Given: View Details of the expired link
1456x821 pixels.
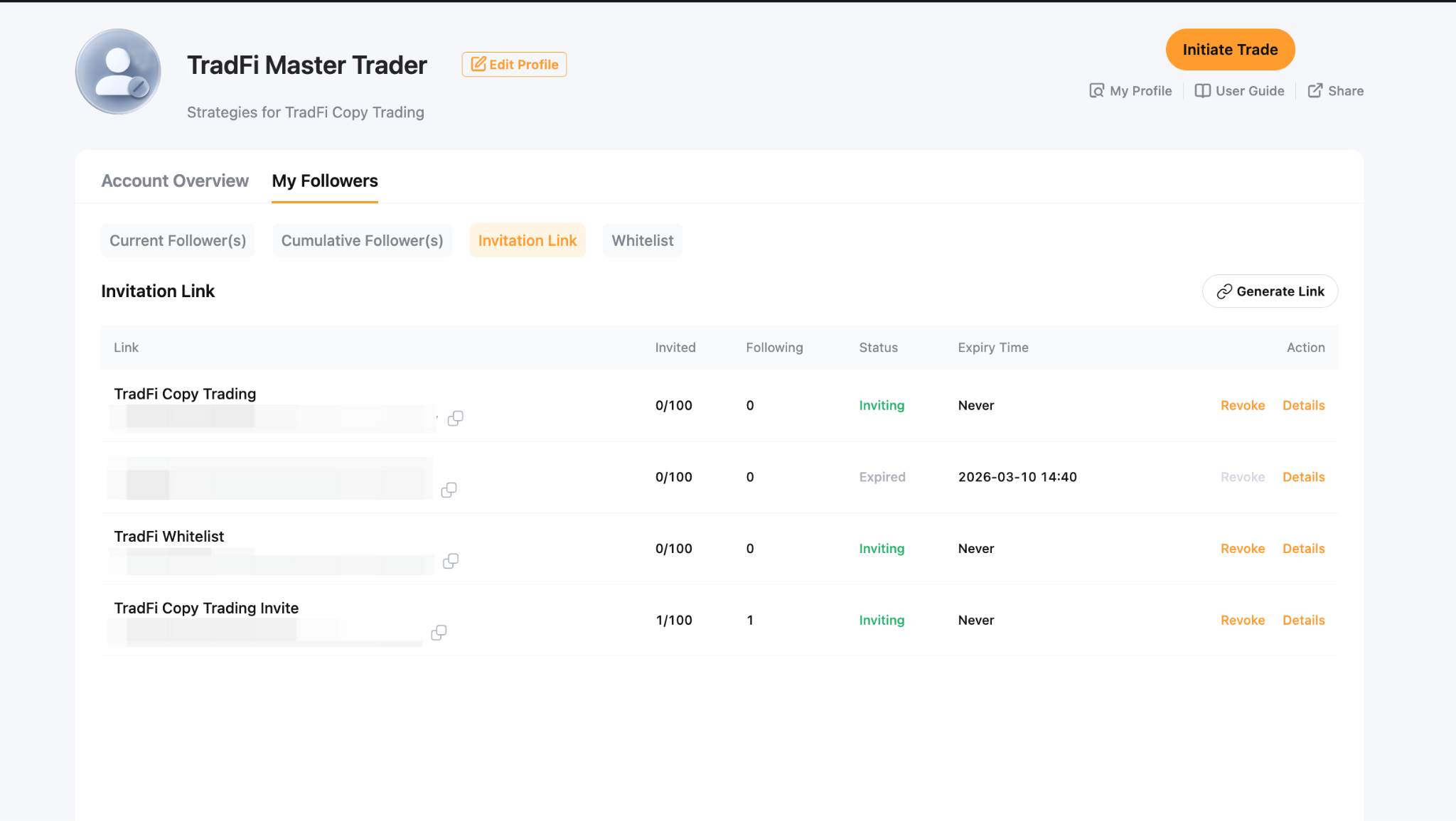Looking at the screenshot, I should click(x=1303, y=477).
